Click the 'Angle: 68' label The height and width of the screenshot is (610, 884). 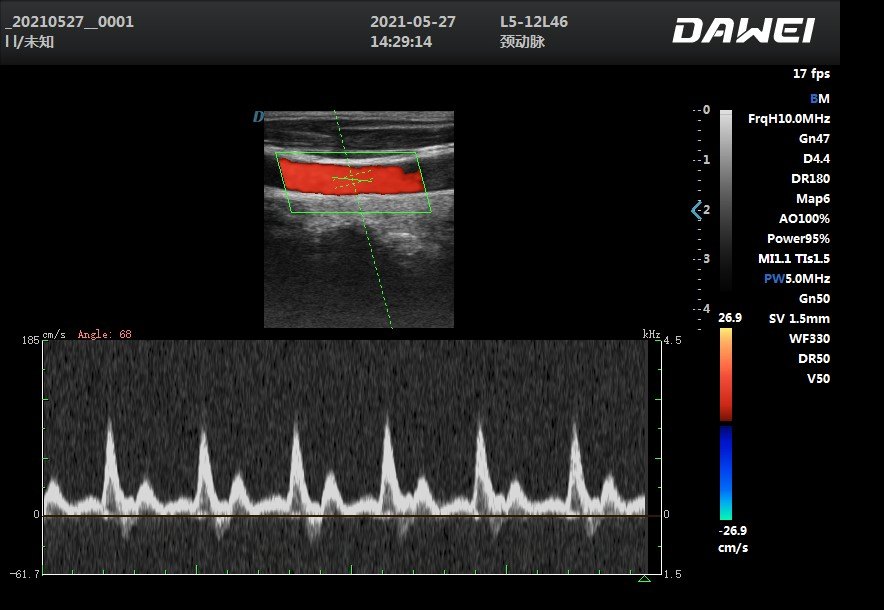click(104, 334)
